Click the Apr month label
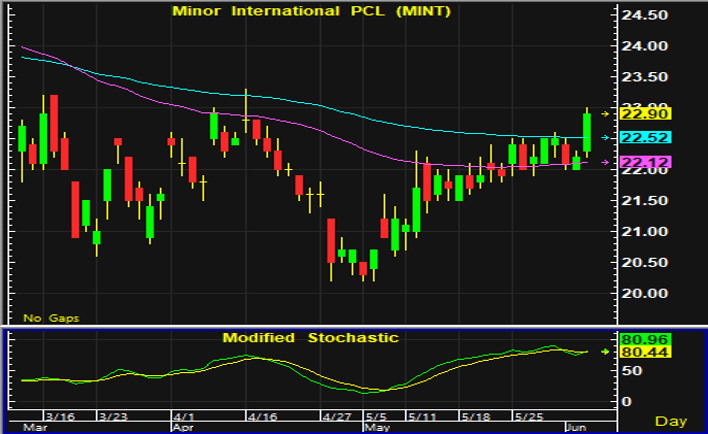This screenshot has height=434, width=708. [x=183, y=427]
